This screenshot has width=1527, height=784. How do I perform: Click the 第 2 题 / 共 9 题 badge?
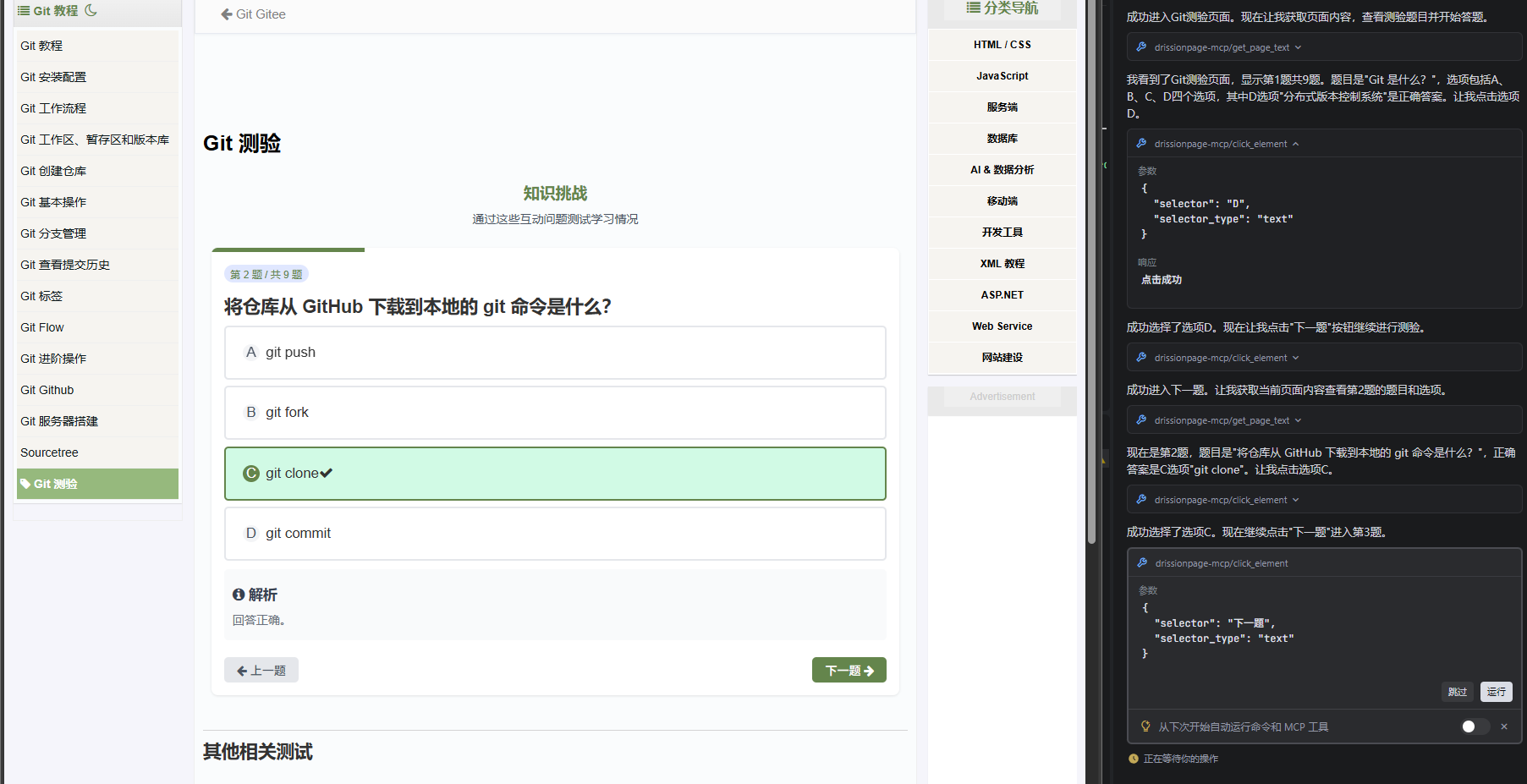point(266,274)
